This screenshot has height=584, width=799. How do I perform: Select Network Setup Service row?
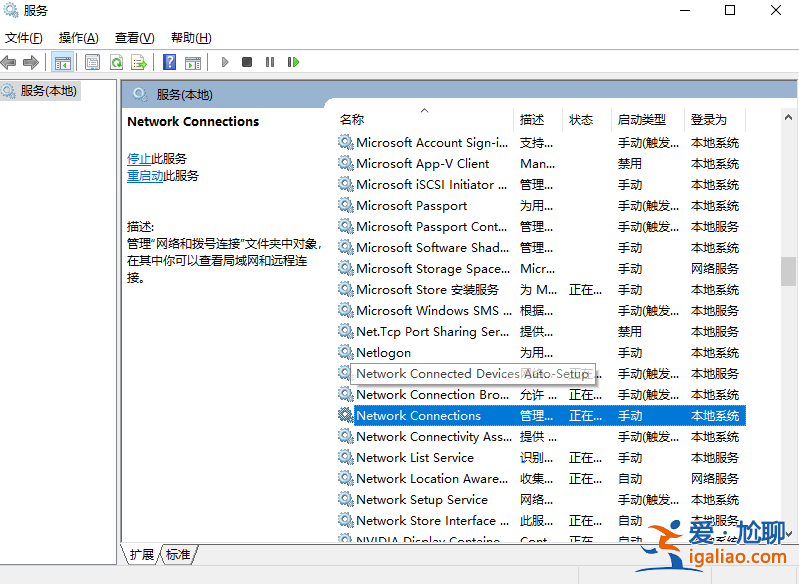tap(422, 499)
